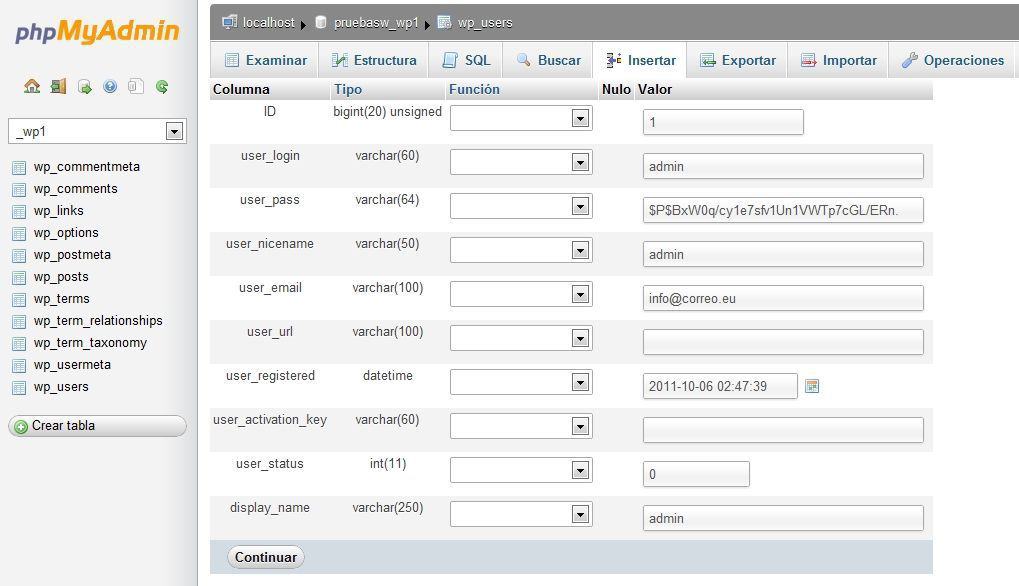Click the ID value field

(723, 122)
